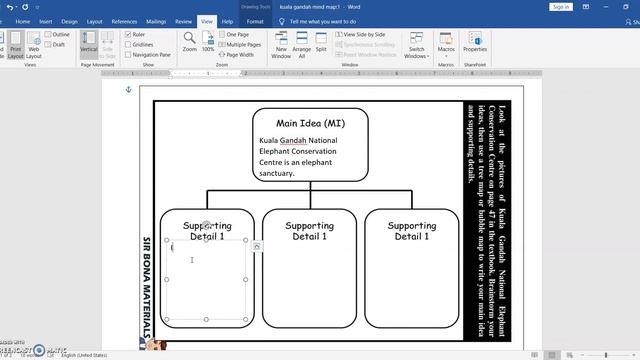Open SharePoint Properties

[x=475, y=42]
